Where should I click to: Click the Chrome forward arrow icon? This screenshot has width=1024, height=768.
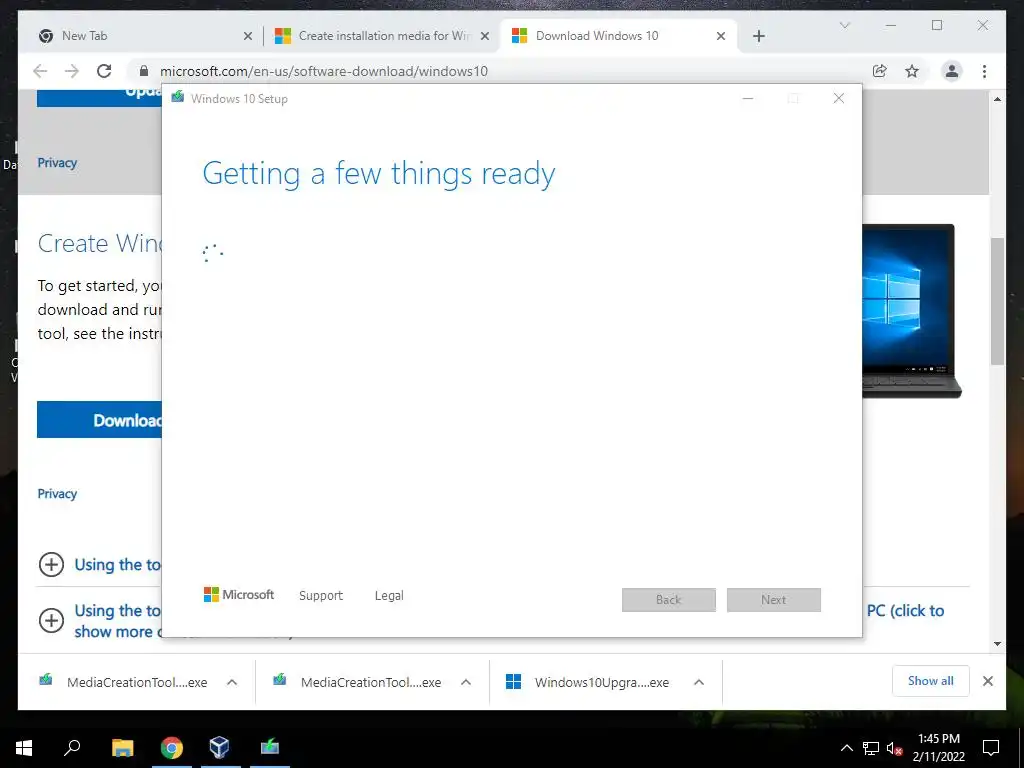pyautogui.click(x=72, y=71)
